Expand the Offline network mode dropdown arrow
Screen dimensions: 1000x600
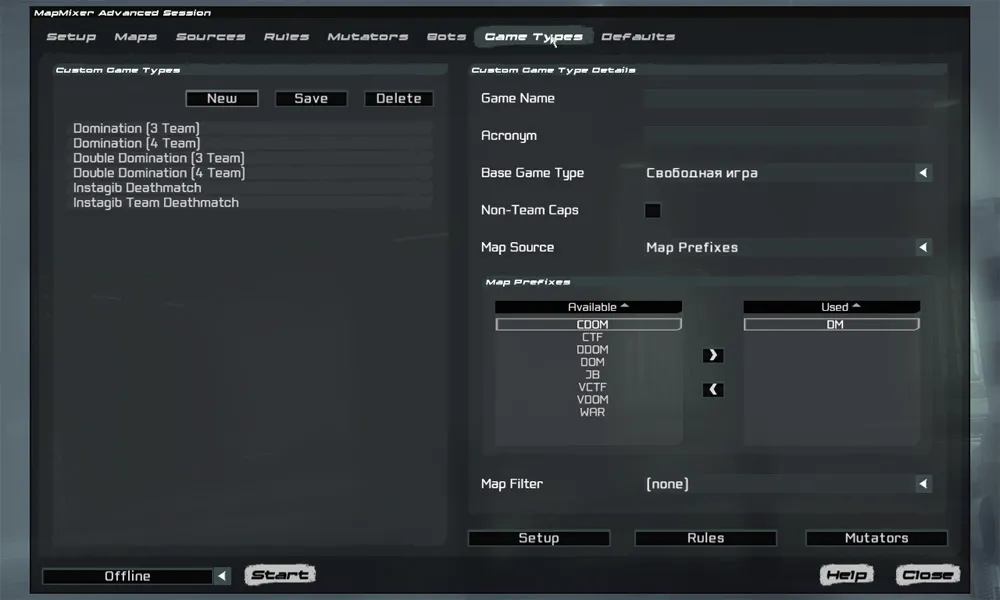click(x=223, y=576)
